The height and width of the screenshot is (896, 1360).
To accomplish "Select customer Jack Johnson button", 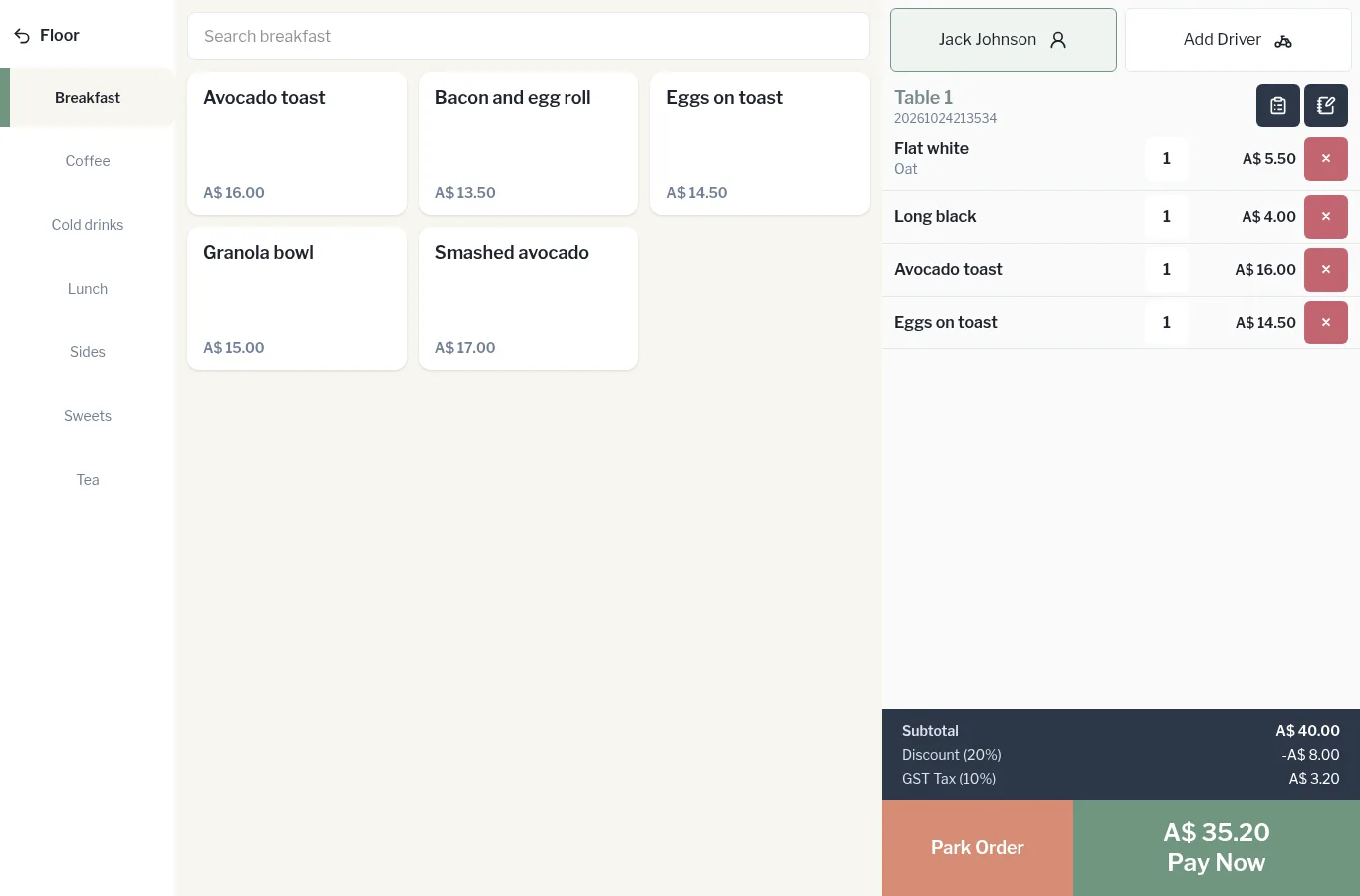I will 1004,40.
